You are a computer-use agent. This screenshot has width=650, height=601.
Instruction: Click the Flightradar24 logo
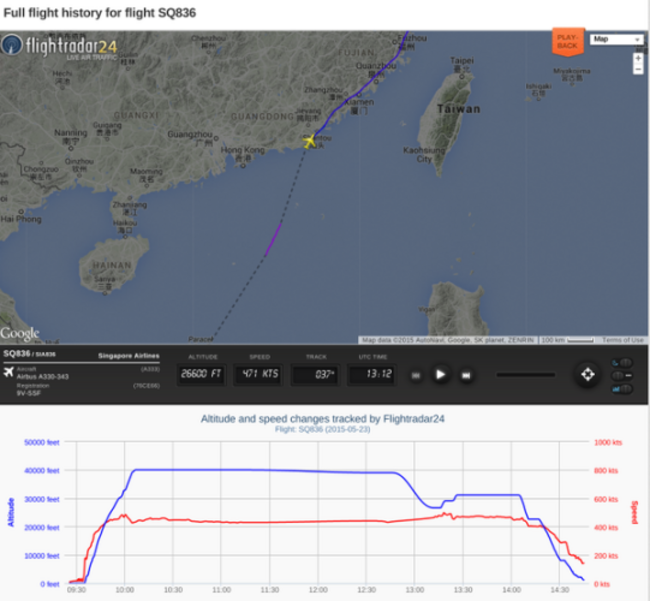pos(59,46)
